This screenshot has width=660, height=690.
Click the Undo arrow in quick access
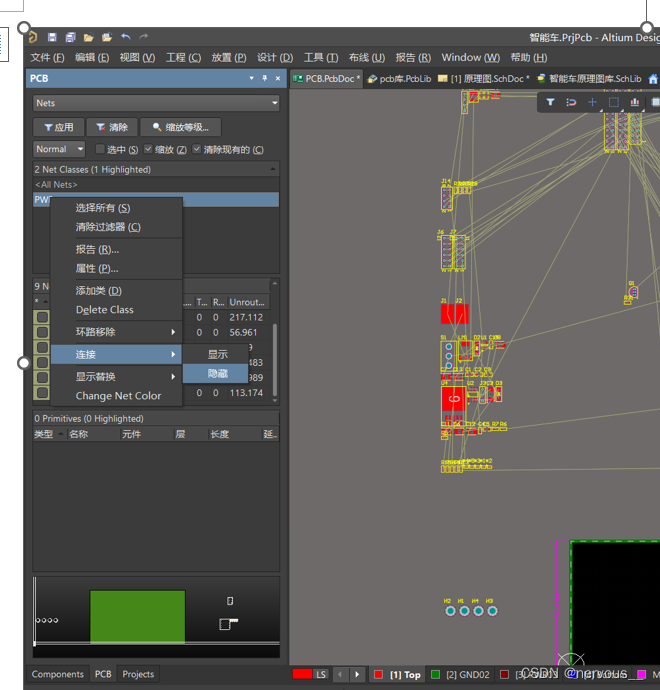click(125, 38)
